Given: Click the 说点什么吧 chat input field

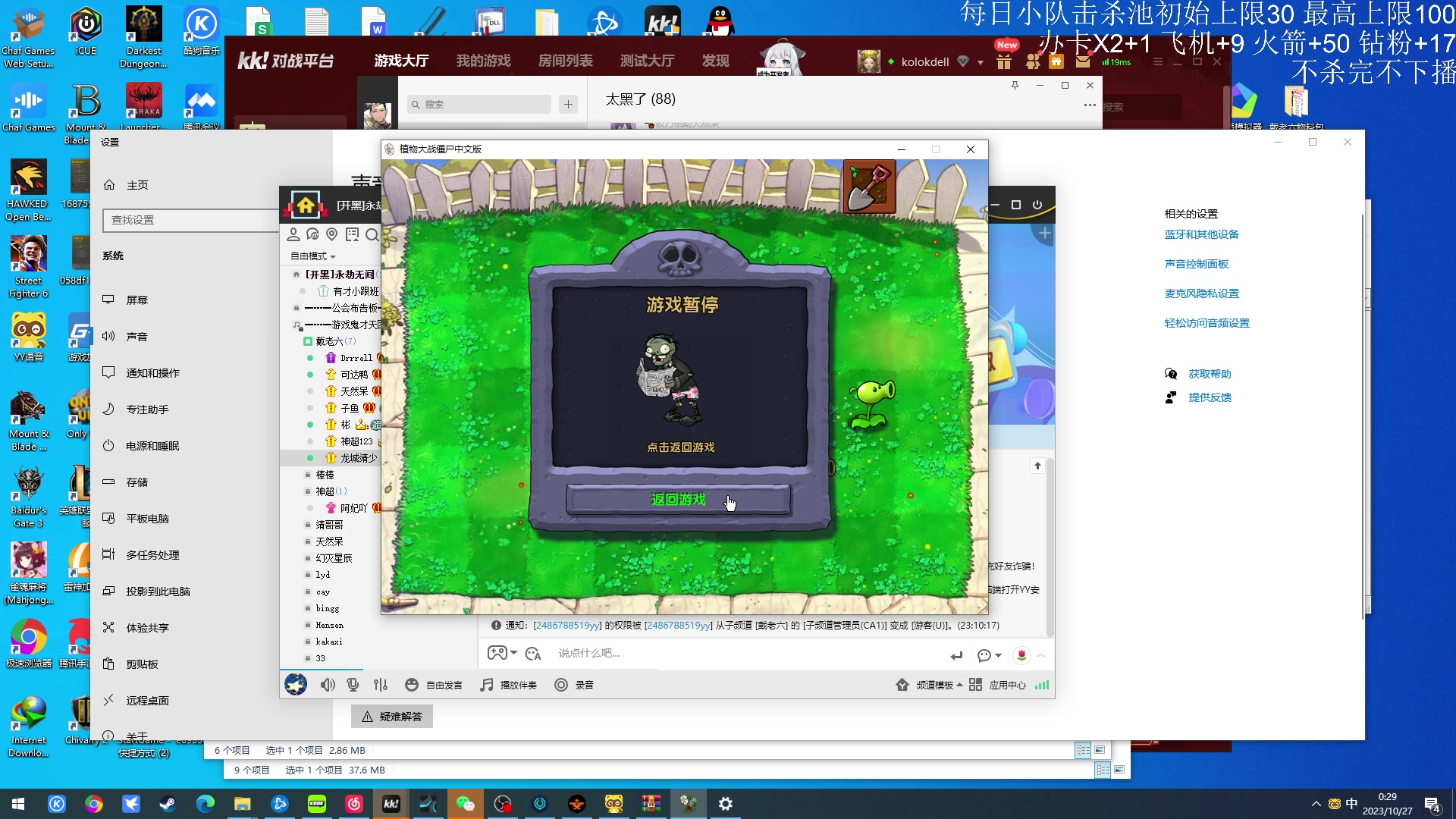Looking at the screenshot, I should (x=747, y=654).
